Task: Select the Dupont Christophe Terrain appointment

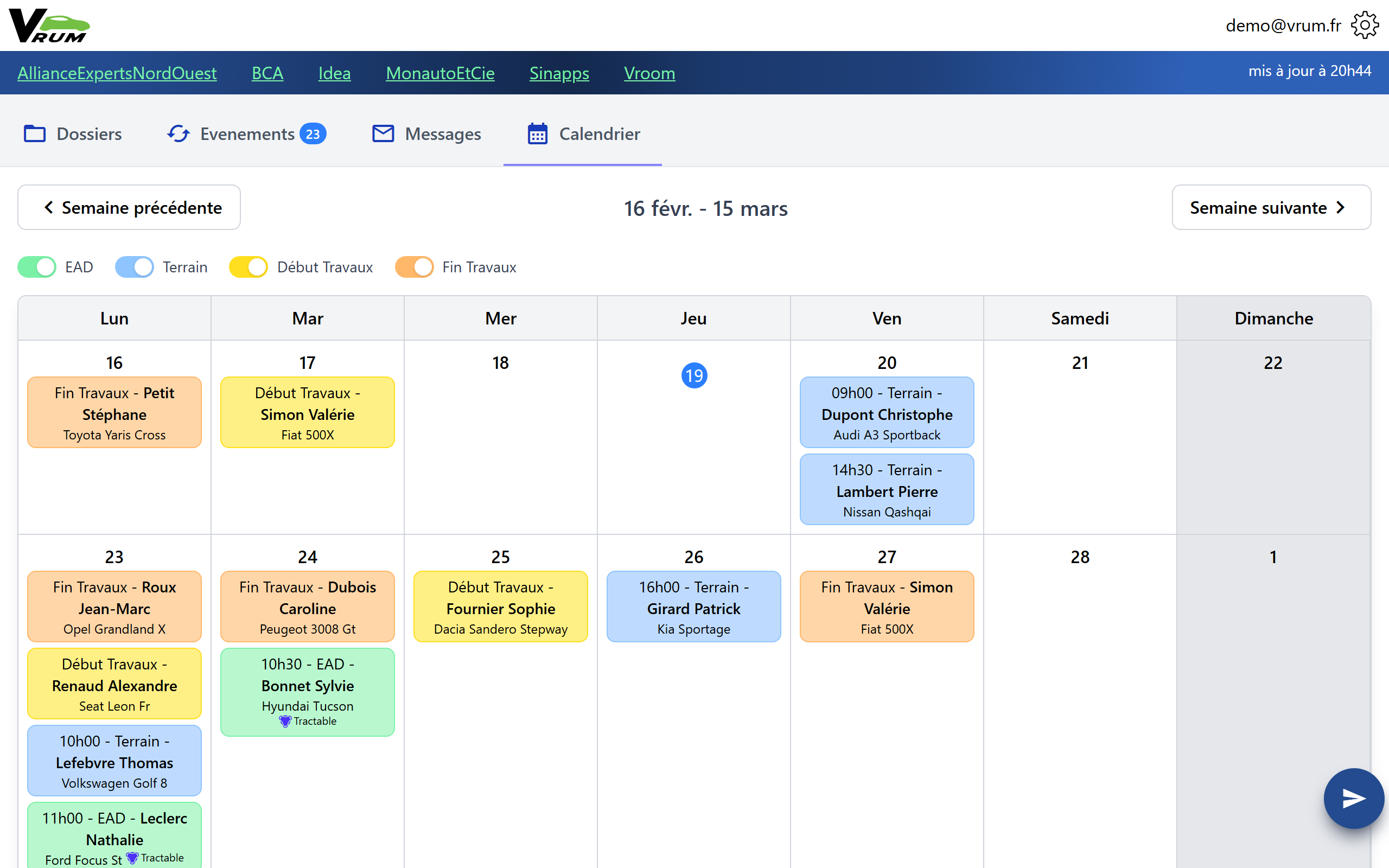Action: [886, 413]
